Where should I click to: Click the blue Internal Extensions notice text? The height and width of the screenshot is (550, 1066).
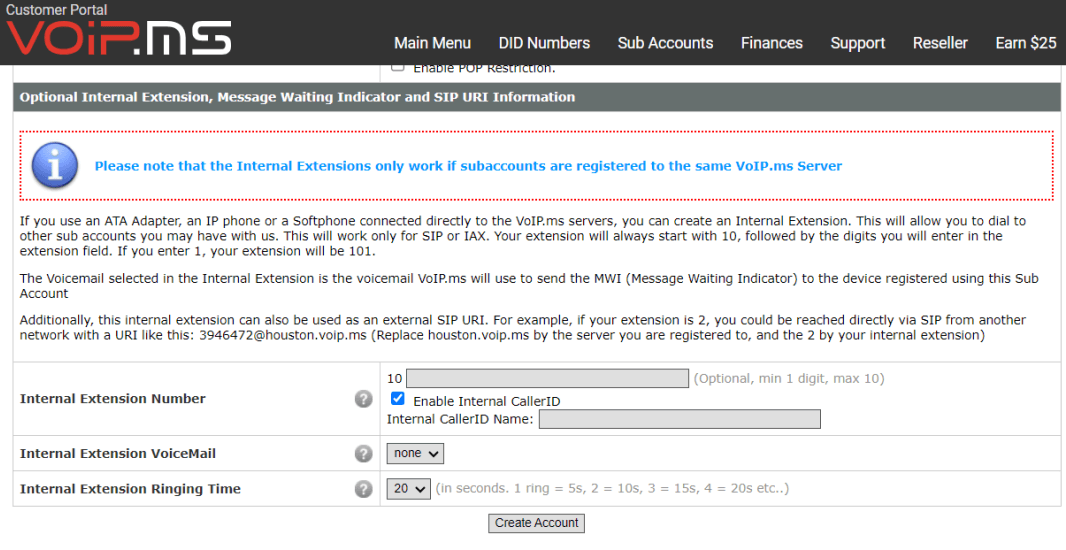[x=468, y=166]
